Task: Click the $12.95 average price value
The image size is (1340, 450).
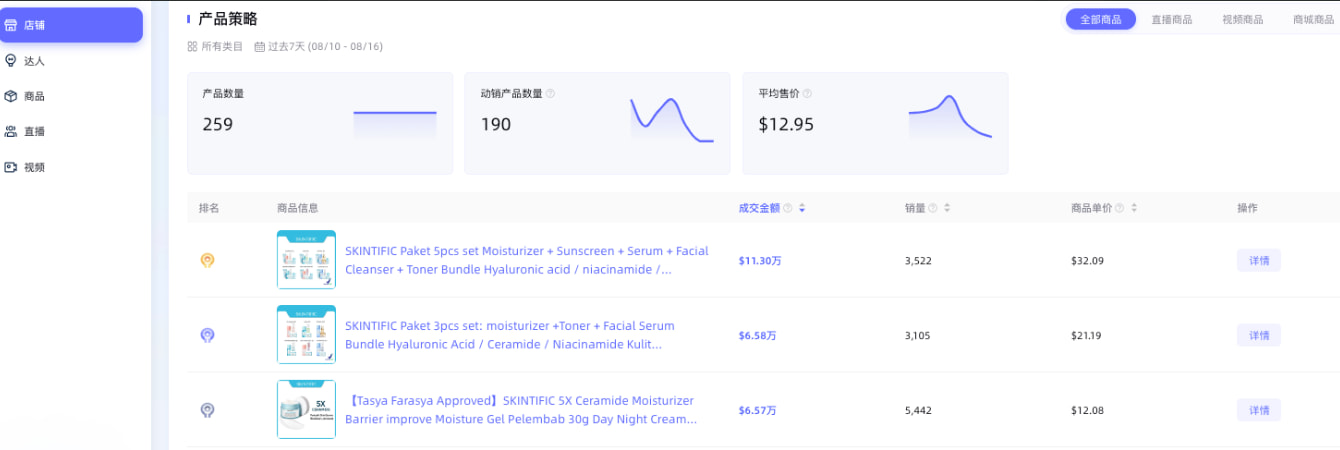Action: coord(786,124)
